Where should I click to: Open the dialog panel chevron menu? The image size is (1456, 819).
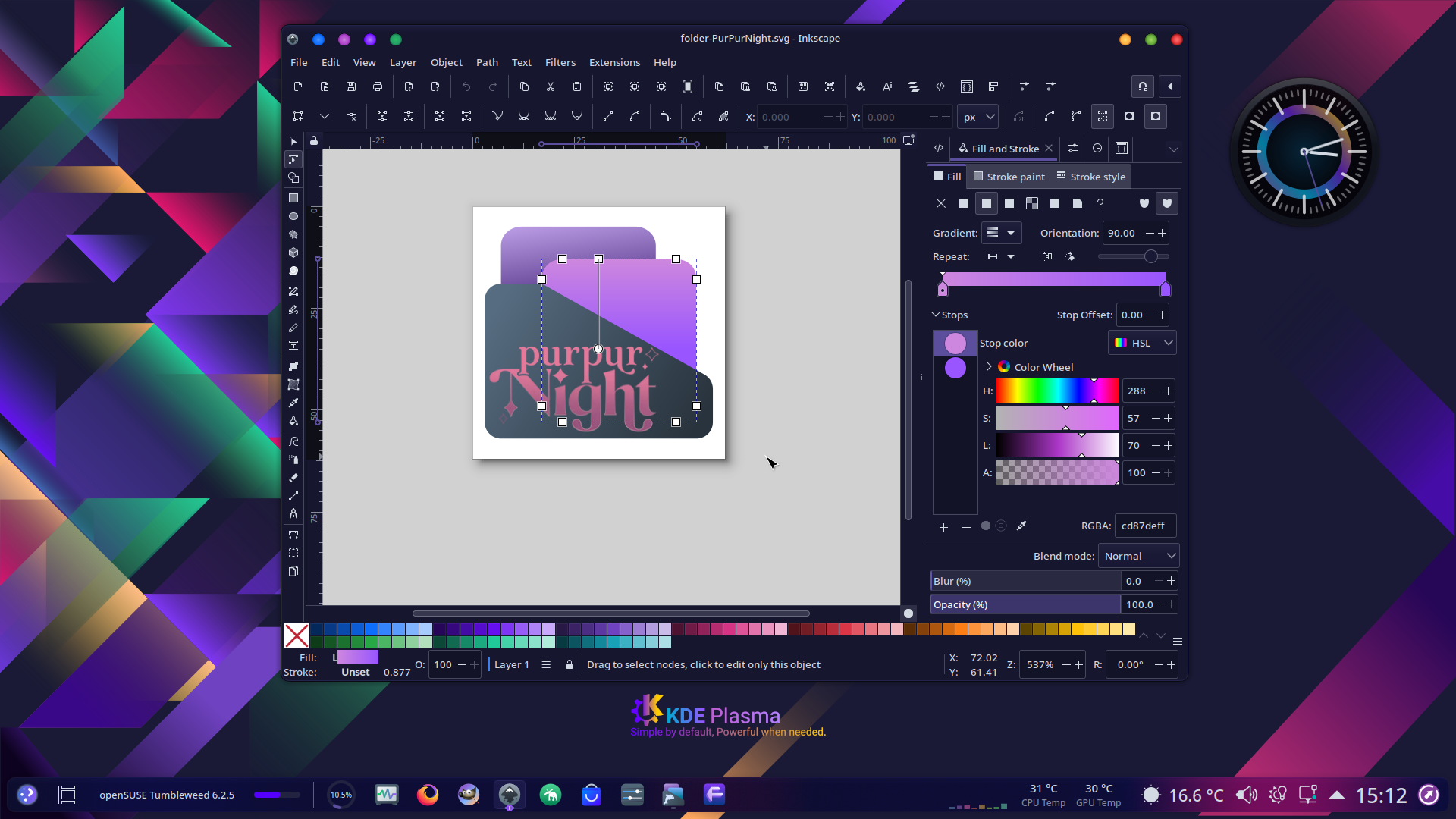pyautogui.click(x=1173, y=149)
